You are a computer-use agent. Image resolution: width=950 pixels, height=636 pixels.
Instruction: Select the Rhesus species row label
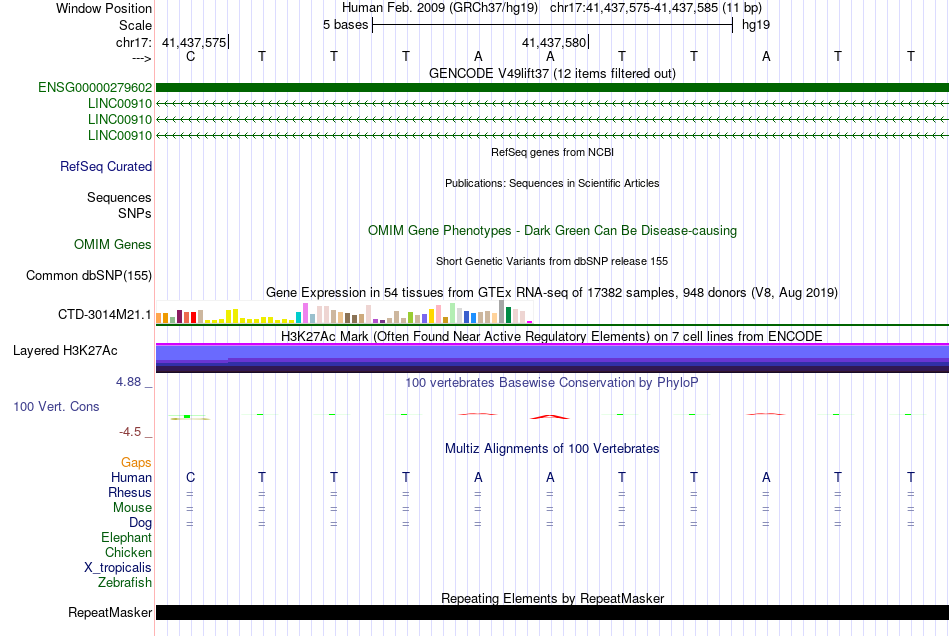coord(130,492)
